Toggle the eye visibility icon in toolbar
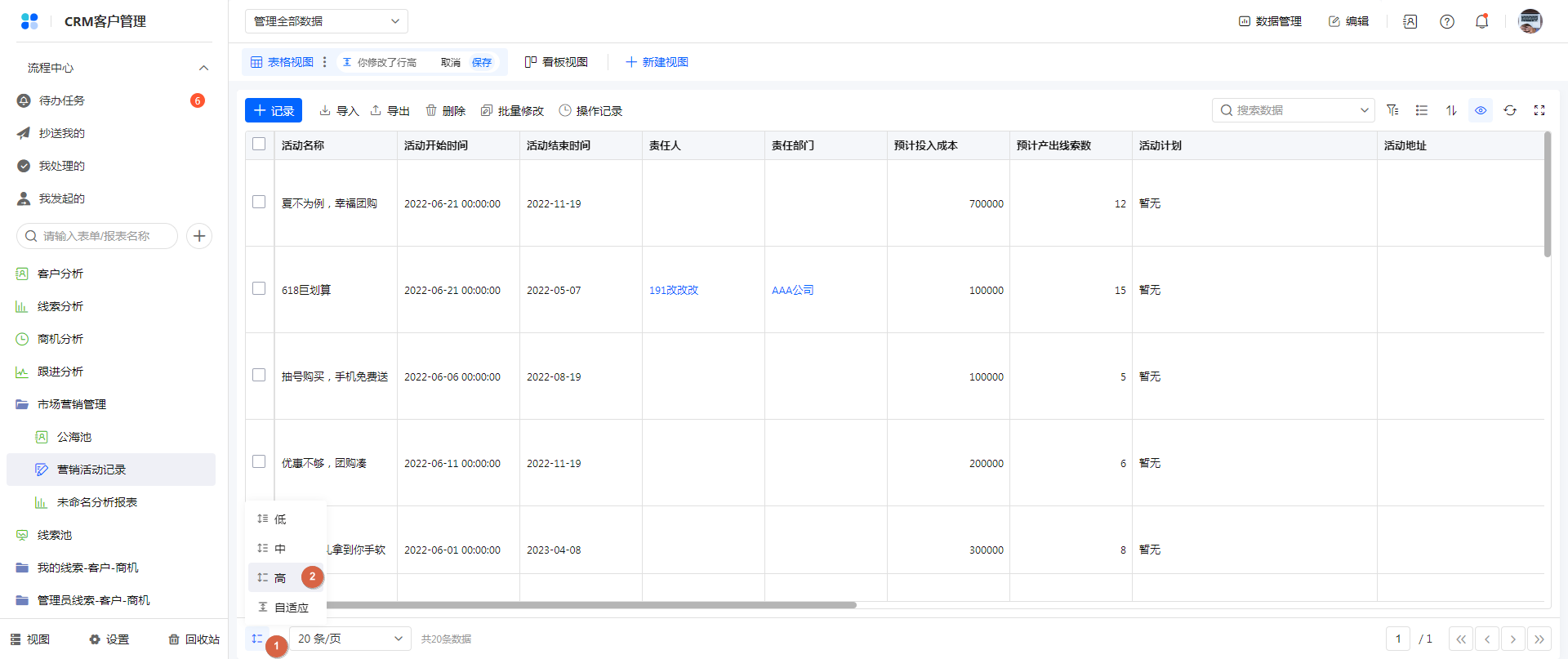 (1481, 110)
